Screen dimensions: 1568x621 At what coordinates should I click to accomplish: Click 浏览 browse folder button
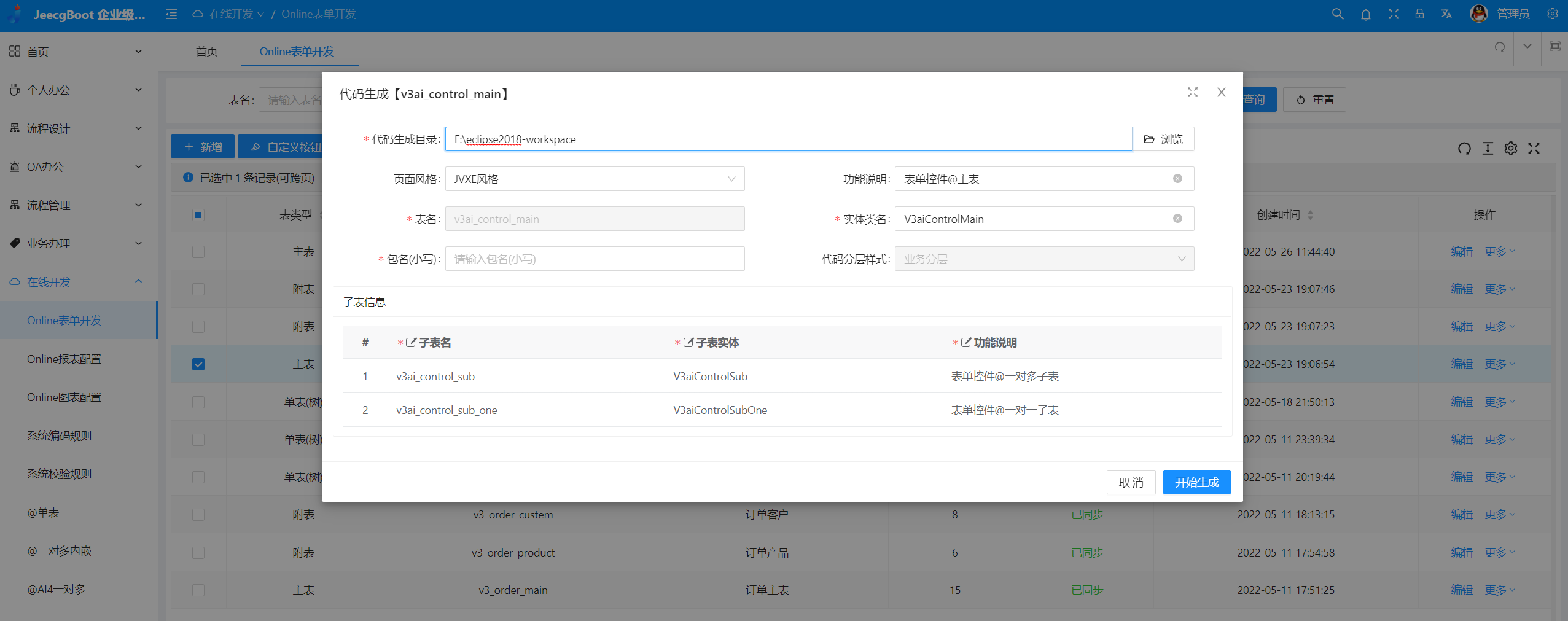(1163, 139)
